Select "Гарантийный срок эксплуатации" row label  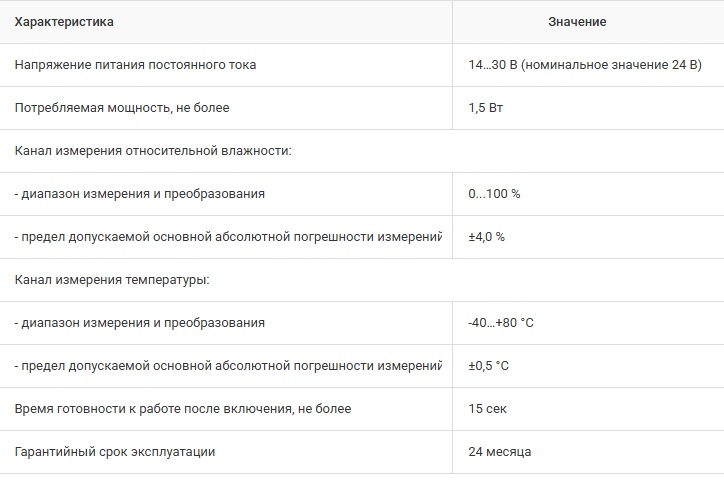coord(115,452)
